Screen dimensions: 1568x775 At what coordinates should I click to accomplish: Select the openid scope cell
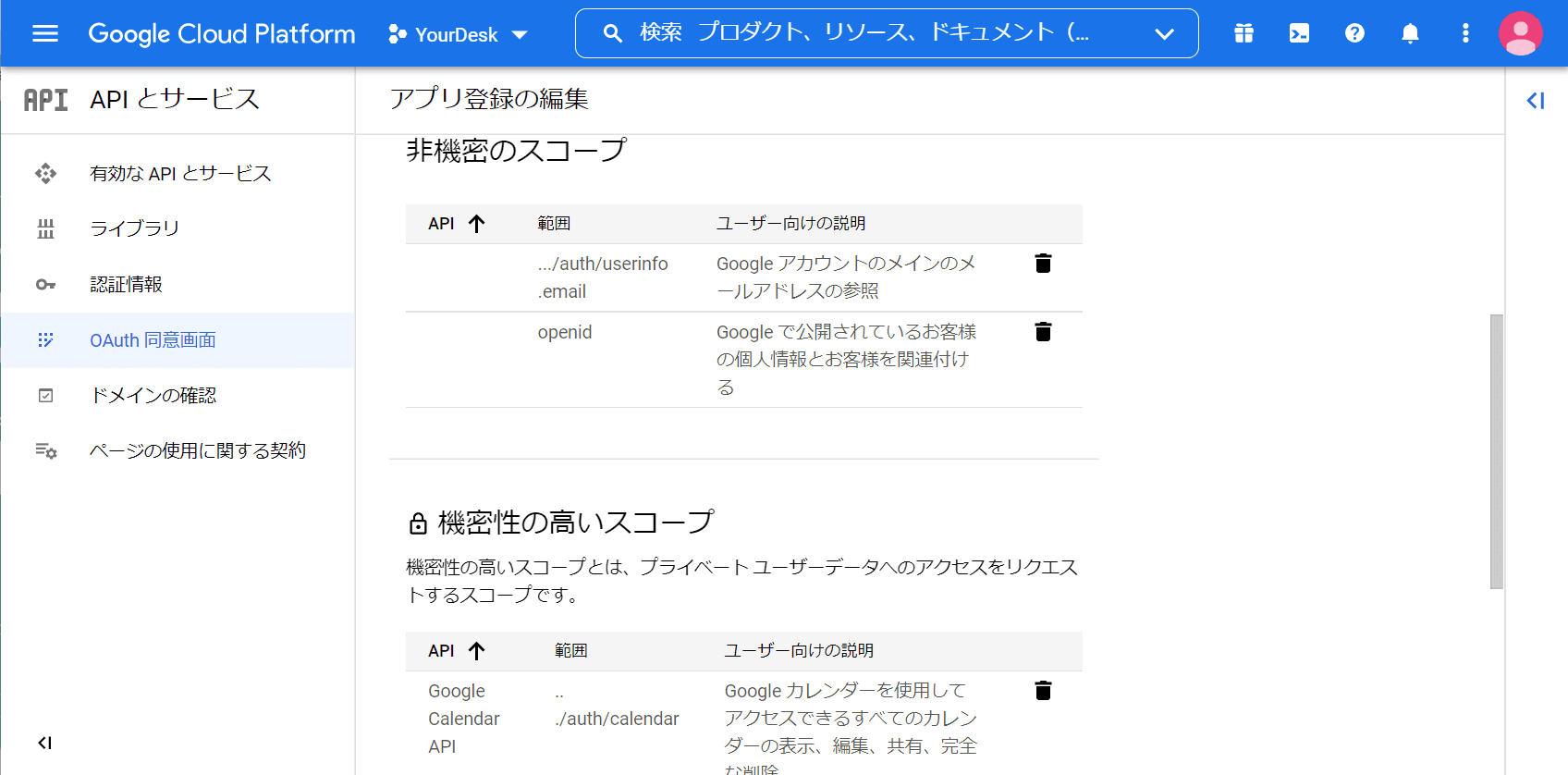point(565,332)
